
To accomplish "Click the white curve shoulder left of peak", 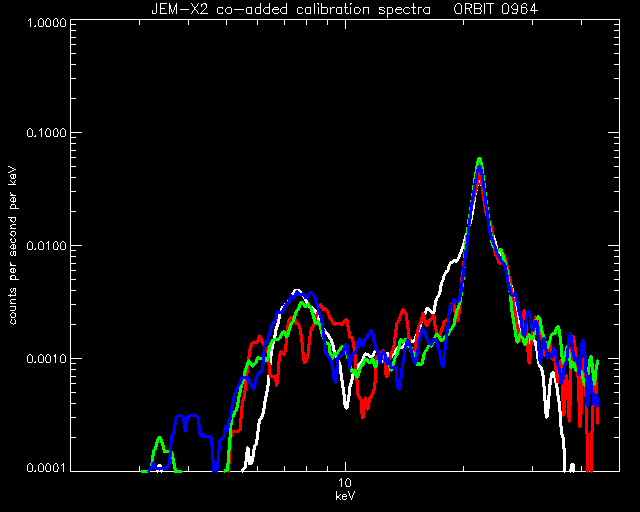I will coord(452,263).
